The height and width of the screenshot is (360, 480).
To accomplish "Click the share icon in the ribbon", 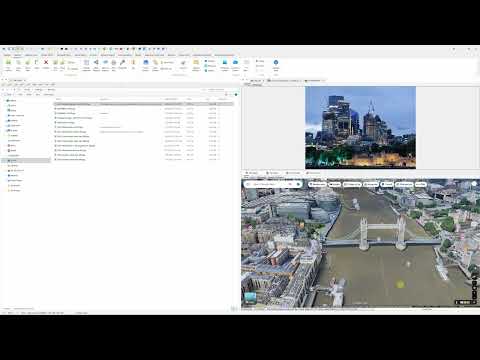I will coord(96,62).
